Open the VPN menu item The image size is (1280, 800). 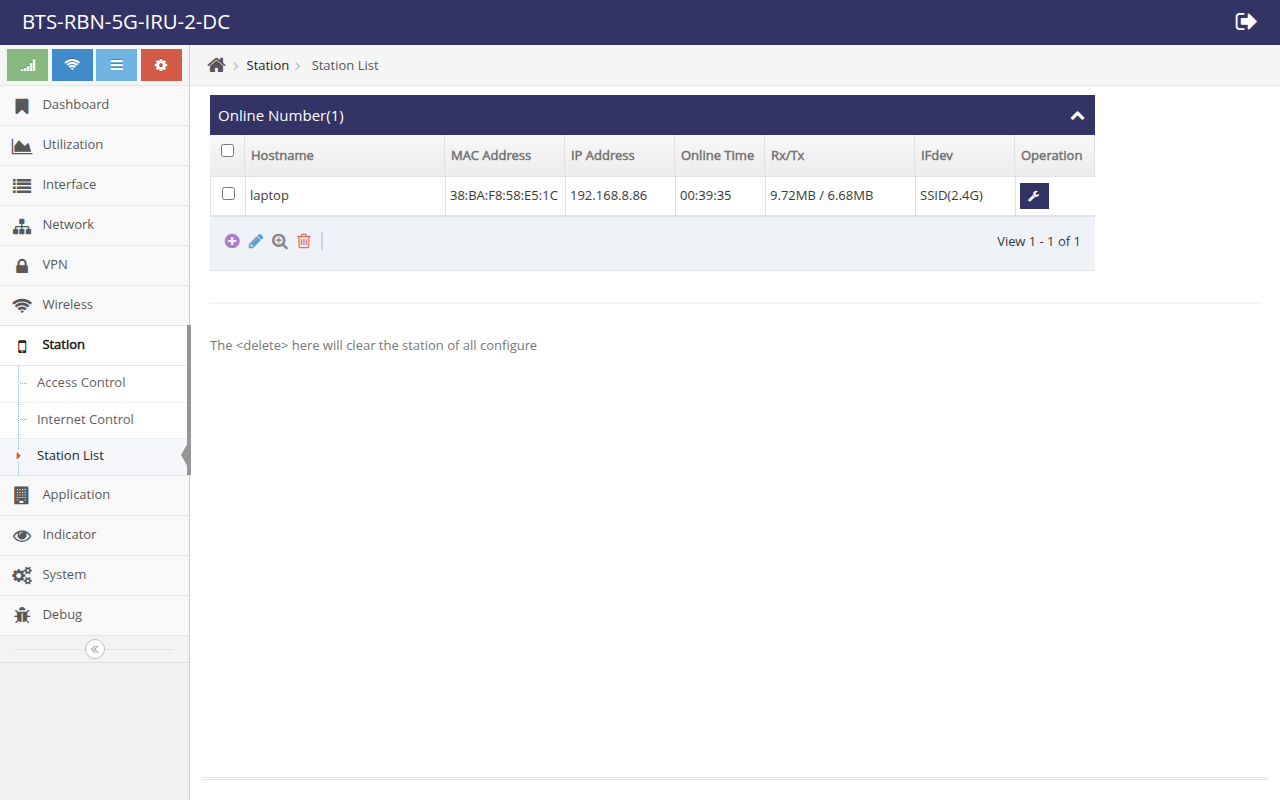[94, 265]
